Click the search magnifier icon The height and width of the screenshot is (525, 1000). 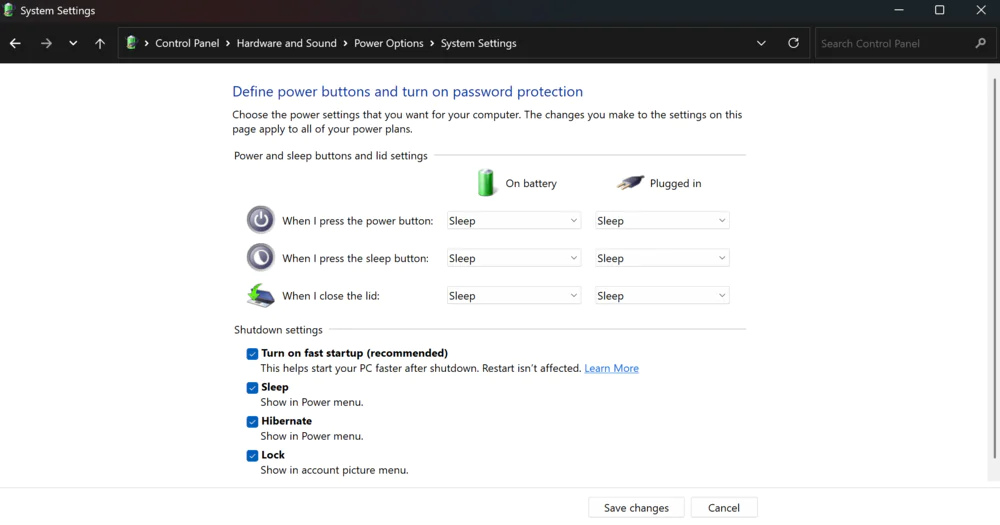980,43
